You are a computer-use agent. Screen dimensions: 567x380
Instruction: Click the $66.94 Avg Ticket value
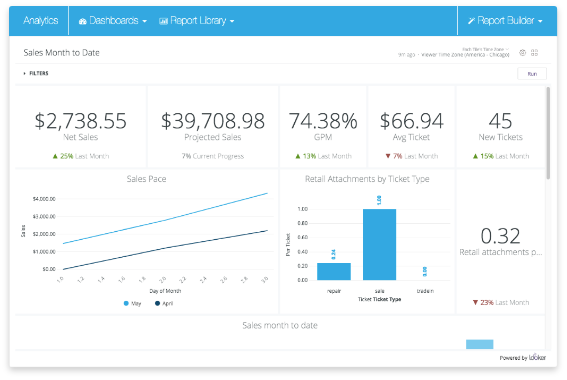(x=412, y=121)
